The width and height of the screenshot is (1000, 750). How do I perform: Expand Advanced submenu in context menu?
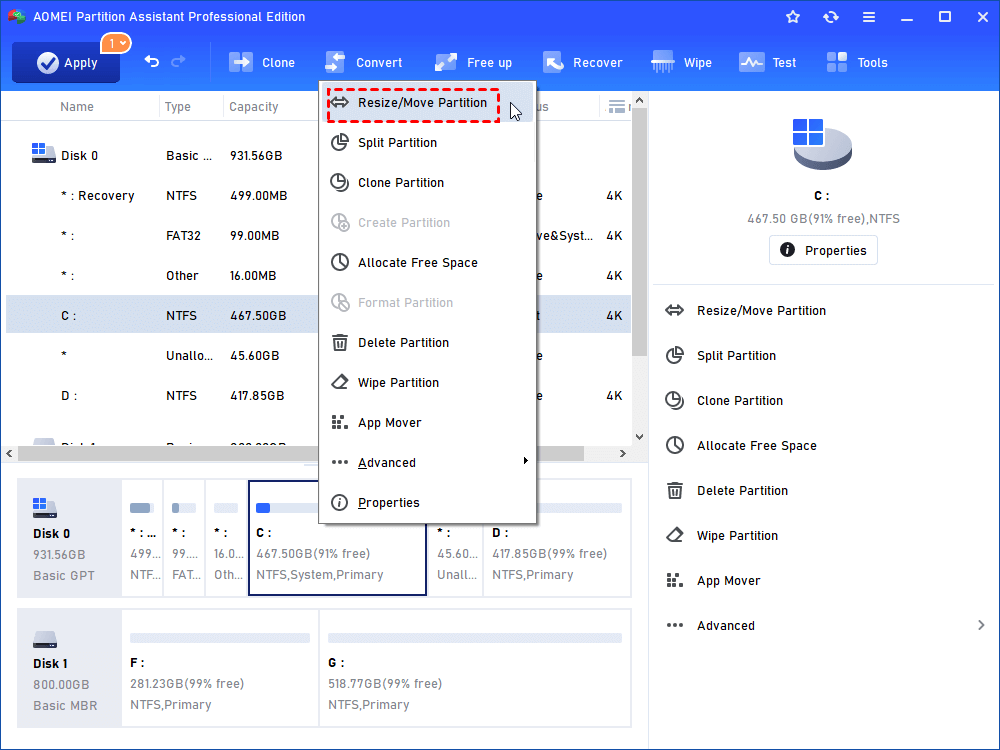point(427,463)
